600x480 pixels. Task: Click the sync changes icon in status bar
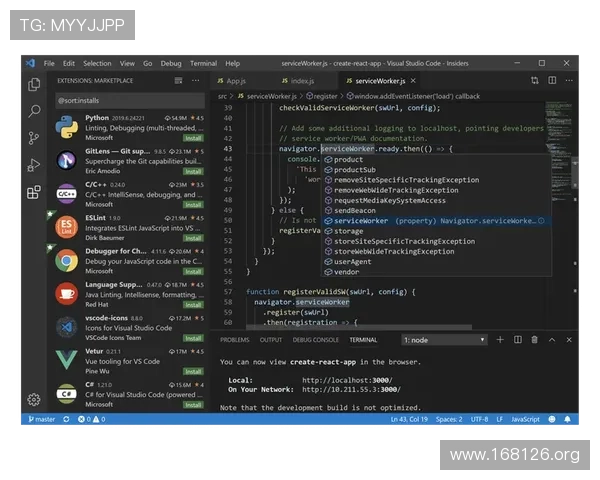coord(66,419)
